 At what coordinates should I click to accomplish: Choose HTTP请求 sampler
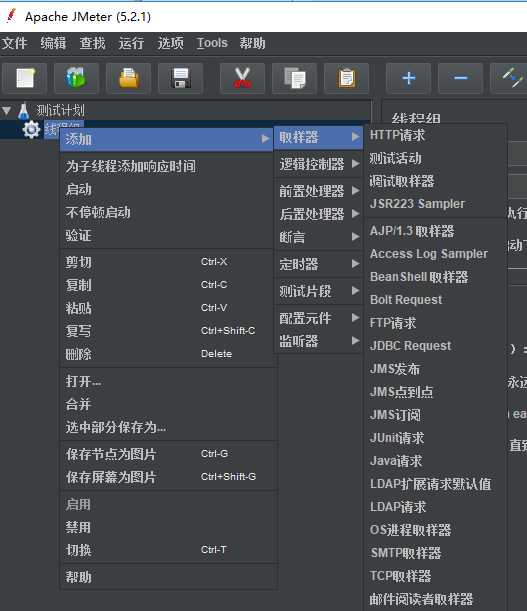435,135
